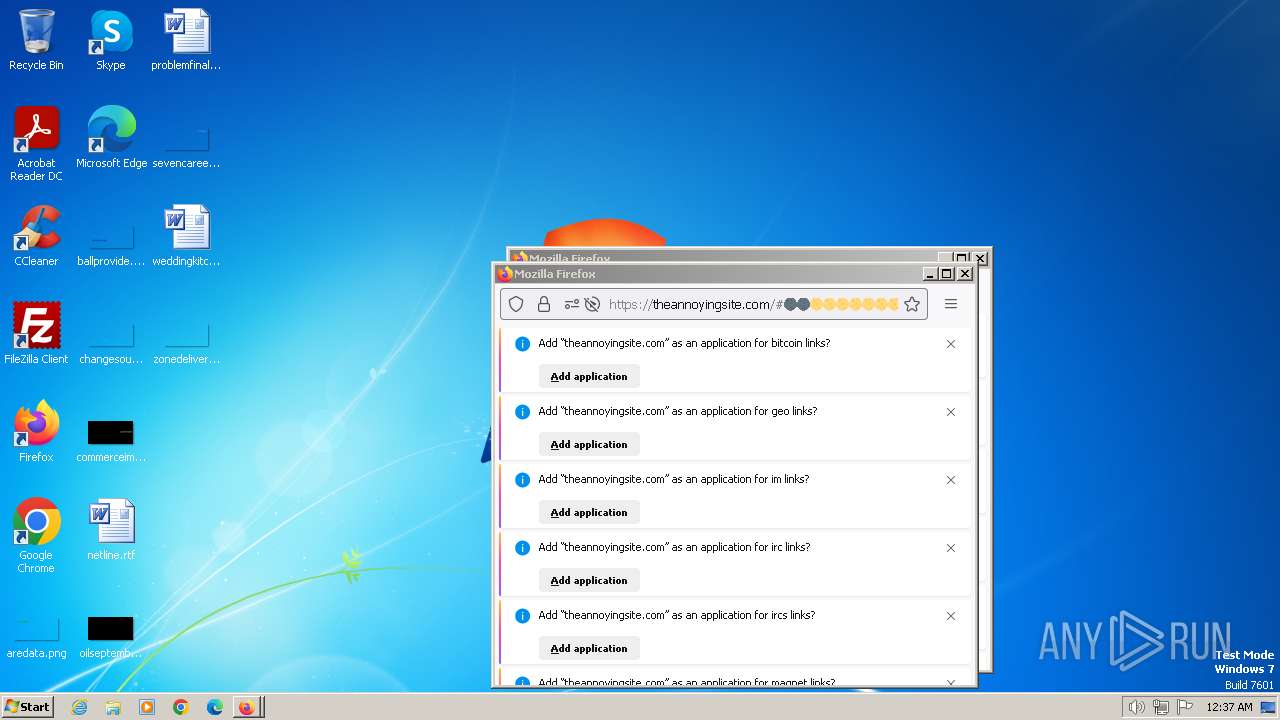Click the Show desktop tray button
Screen dimensions: 1280x720
point(1268,707)
